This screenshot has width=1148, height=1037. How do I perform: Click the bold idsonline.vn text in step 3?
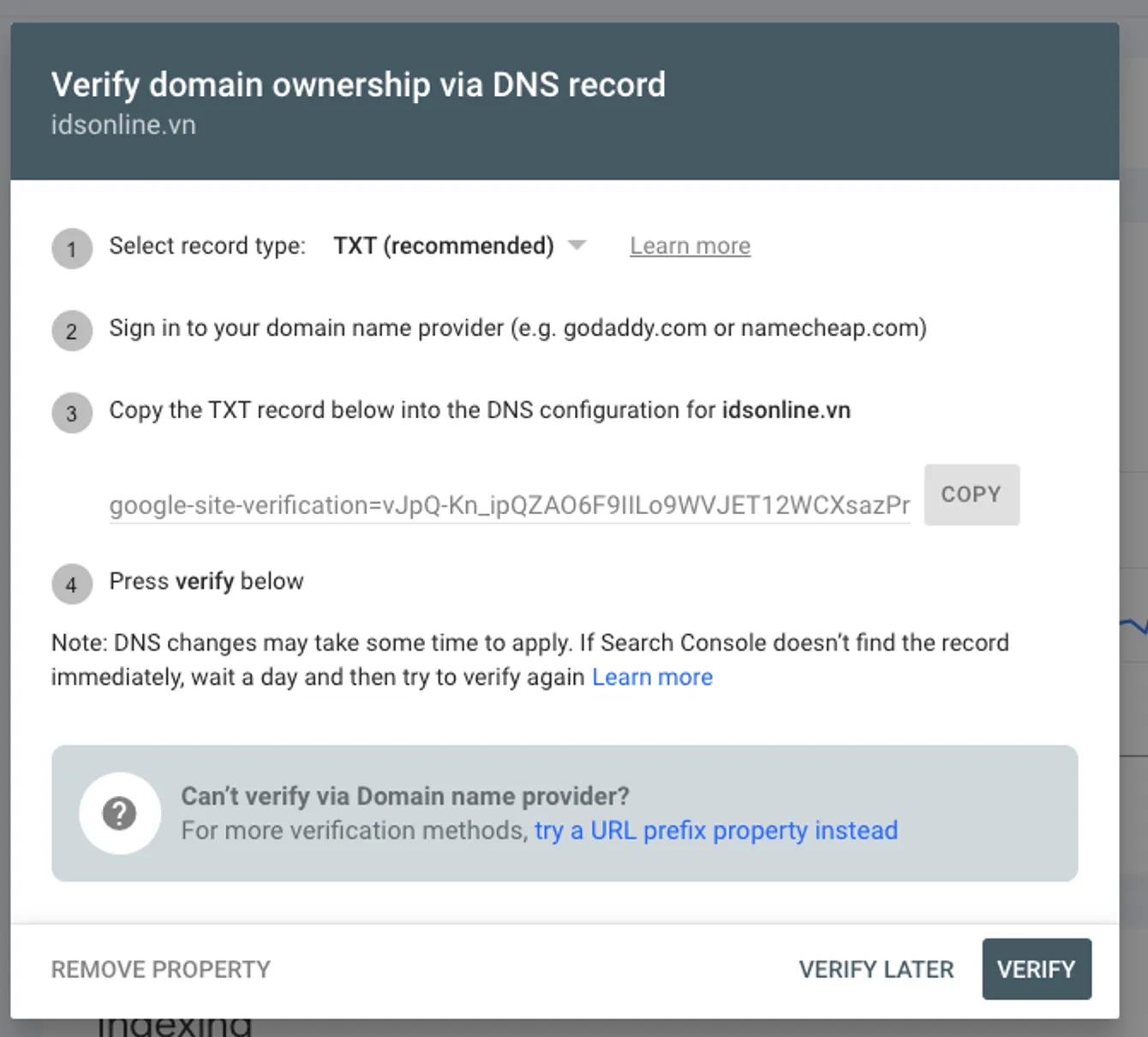(786, 410)
